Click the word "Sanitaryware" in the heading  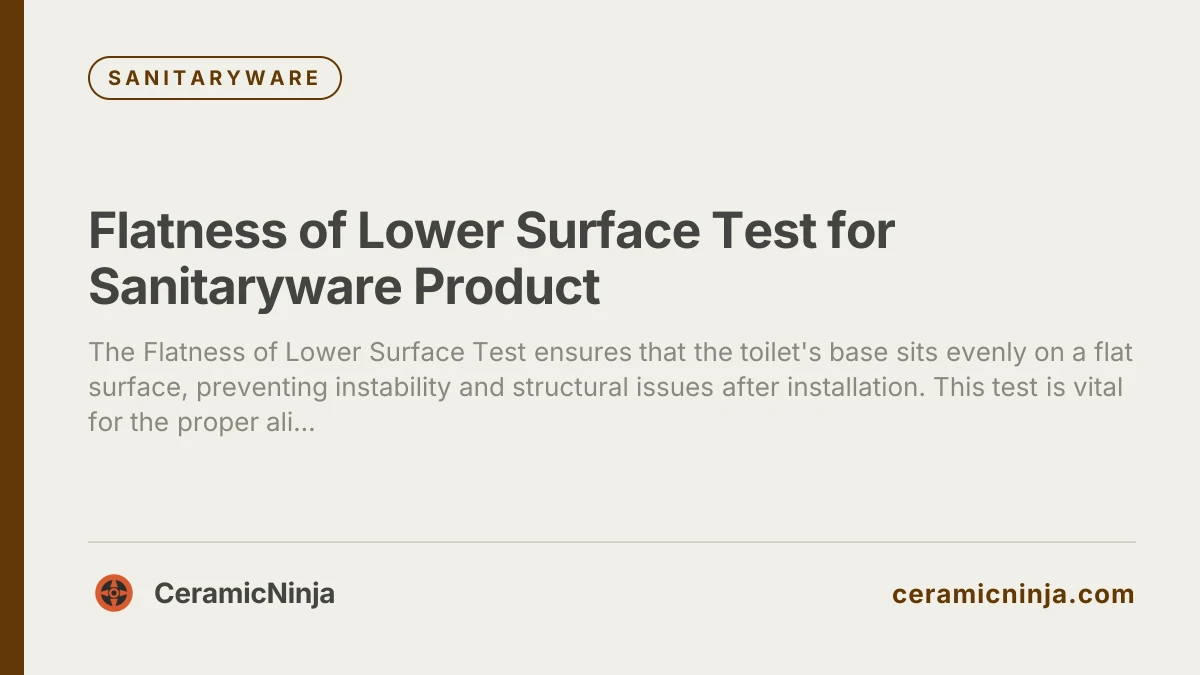(x=244, y=287)
